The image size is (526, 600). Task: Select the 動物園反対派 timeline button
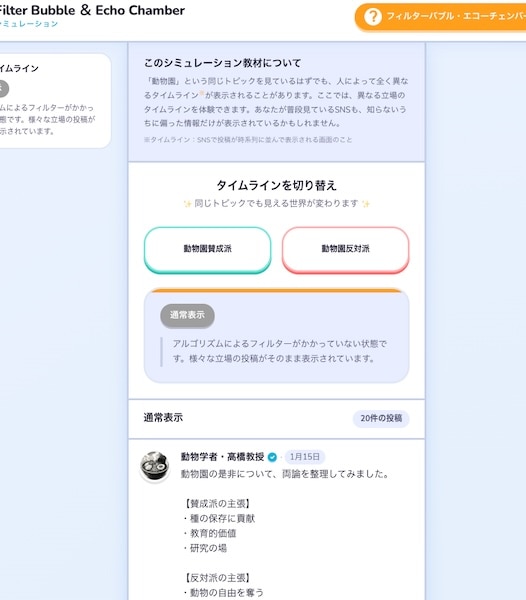[345, 249]
